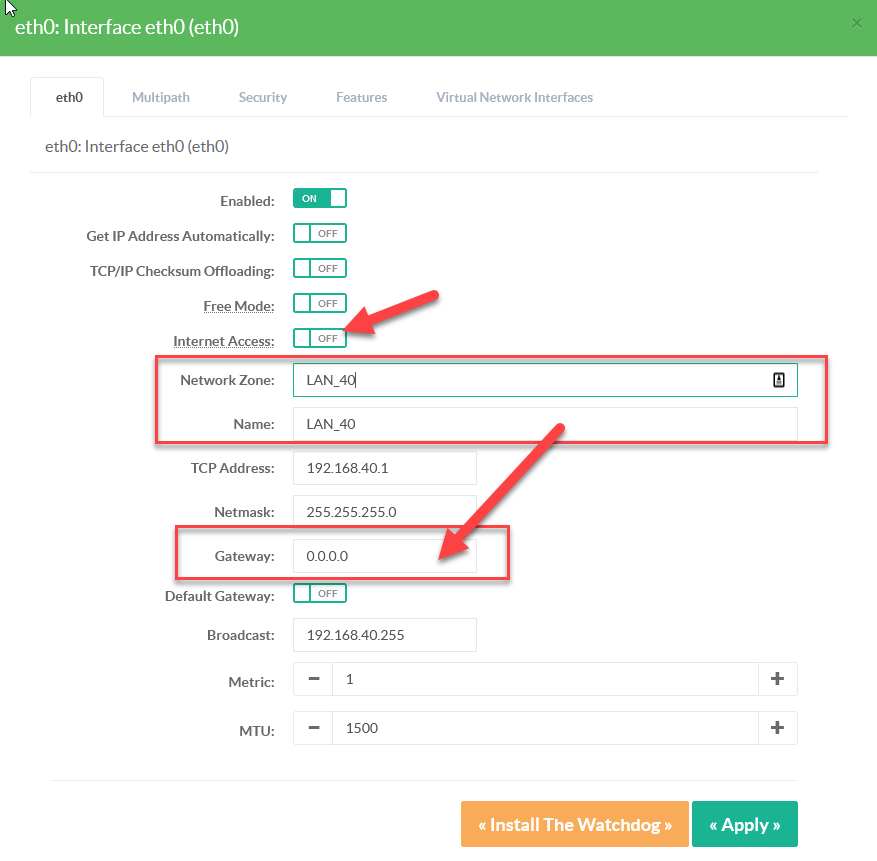Increase MTU with the plus button
This screenshot has width=877, height=861.
(x=777, y=728)
